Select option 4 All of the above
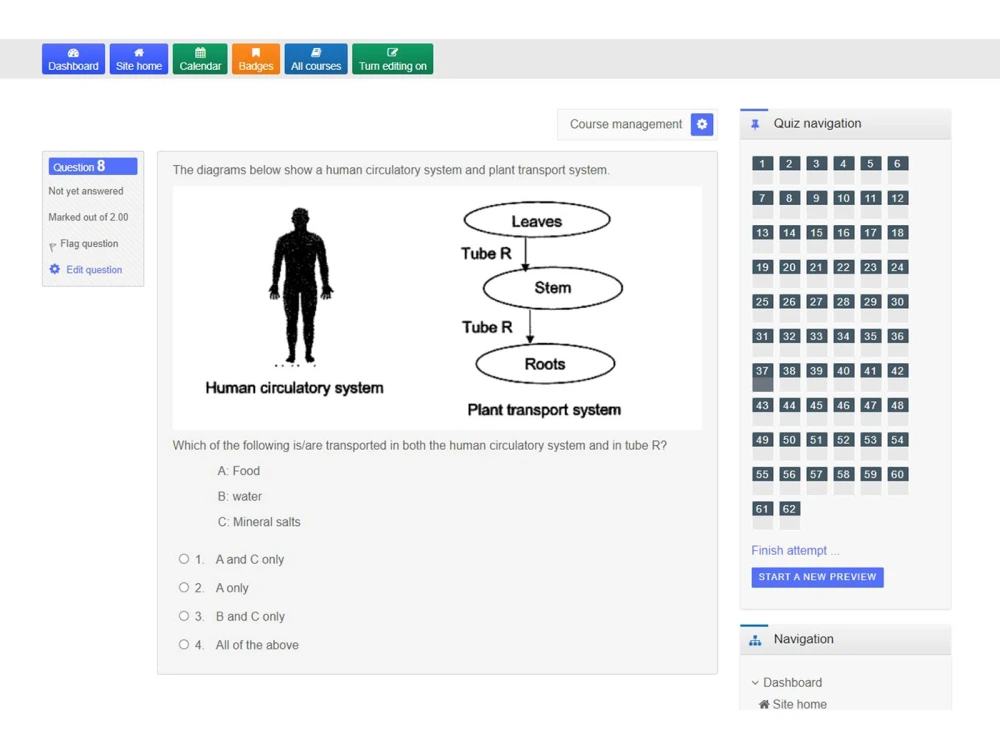 click(x=184, y=645)
